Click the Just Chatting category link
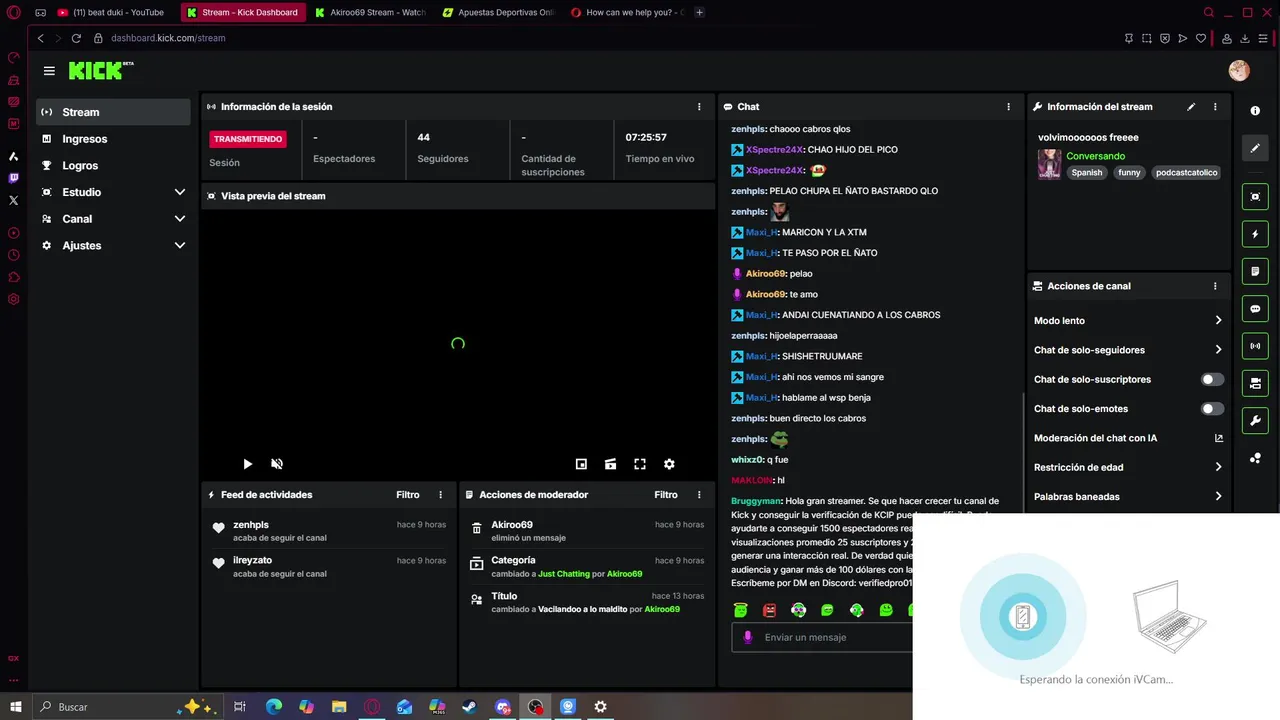 click(x=564, y=574)
